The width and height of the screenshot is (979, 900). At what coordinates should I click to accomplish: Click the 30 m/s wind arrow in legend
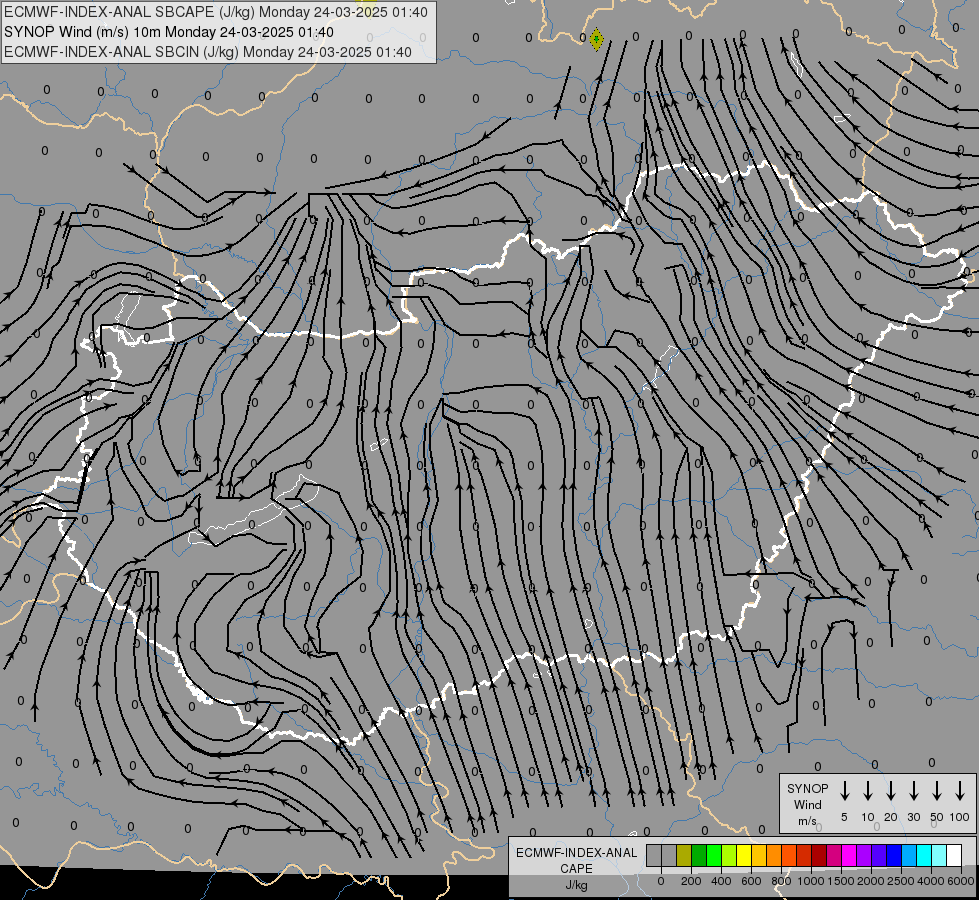coord(913,791)
